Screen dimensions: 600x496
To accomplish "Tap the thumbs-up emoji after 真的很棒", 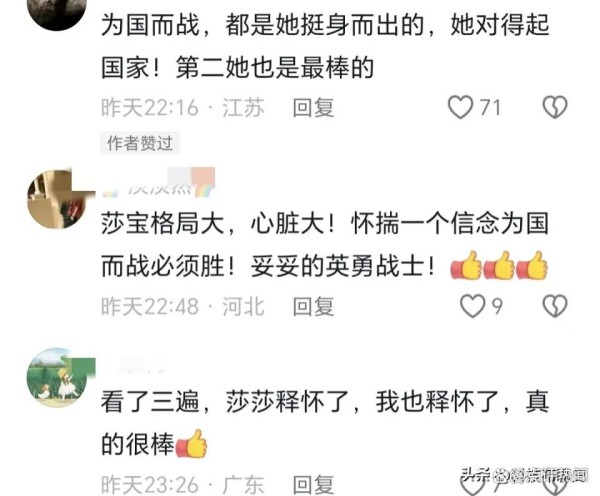I will 191,444.
